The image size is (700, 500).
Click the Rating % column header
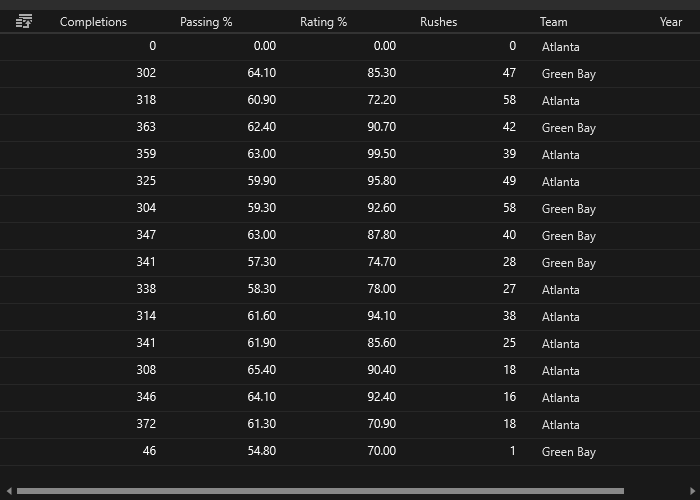pos(324,22)
